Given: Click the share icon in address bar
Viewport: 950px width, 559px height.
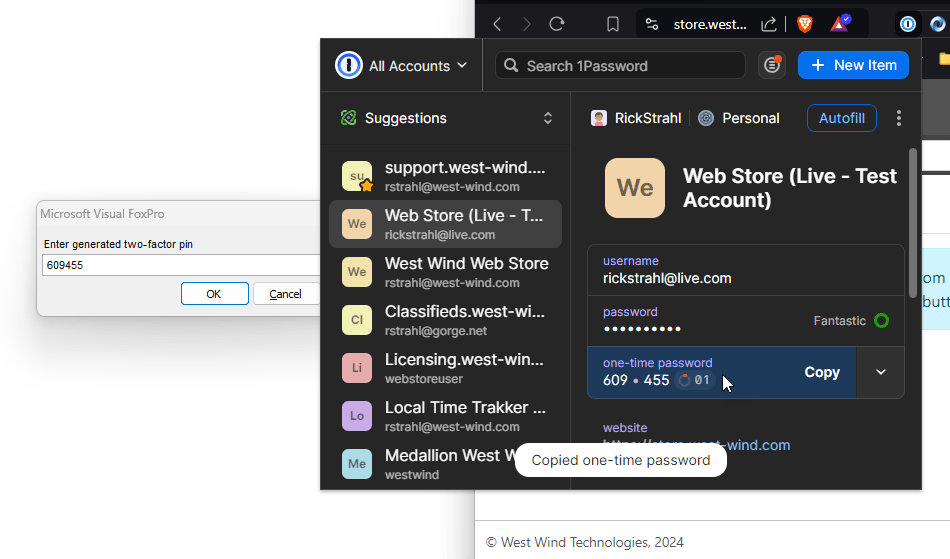Looking at the screenshot, I should 769,24.
